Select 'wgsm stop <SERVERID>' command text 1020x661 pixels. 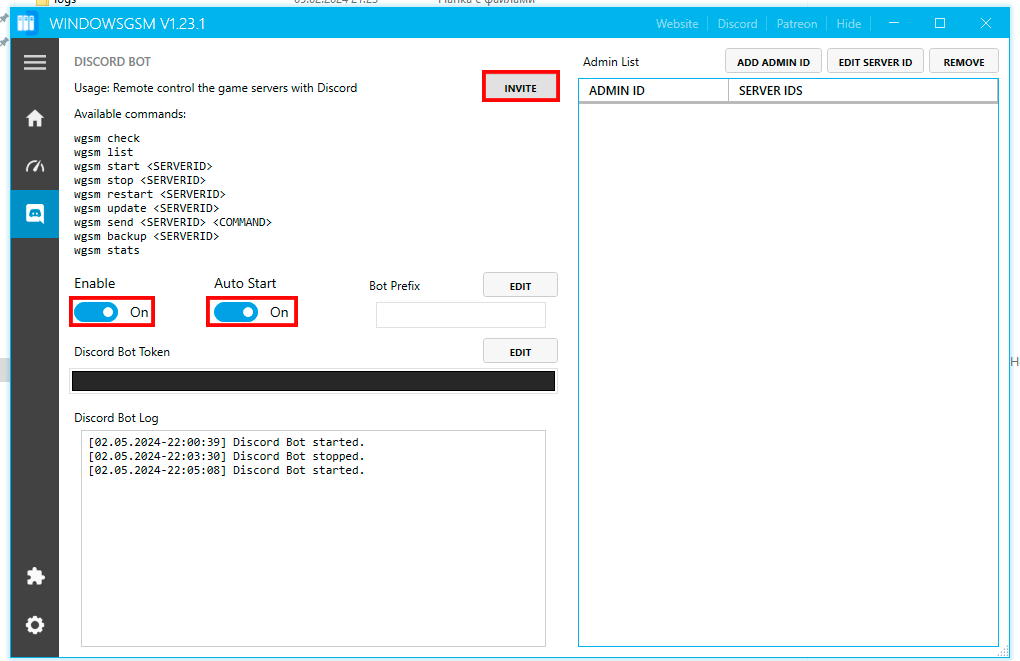[x=140, y=180]
